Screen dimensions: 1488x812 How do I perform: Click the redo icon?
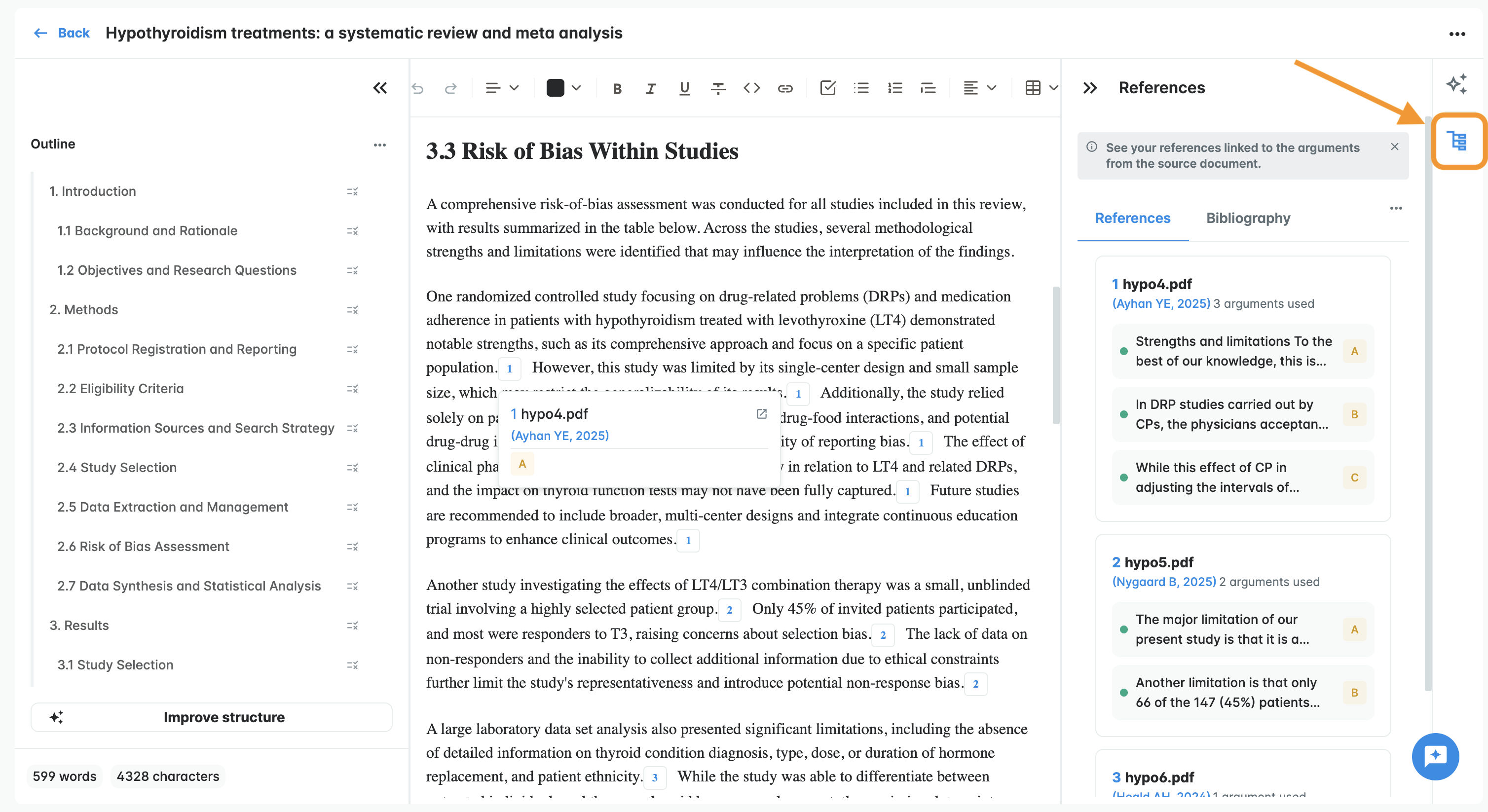click(x=450, y=88)
